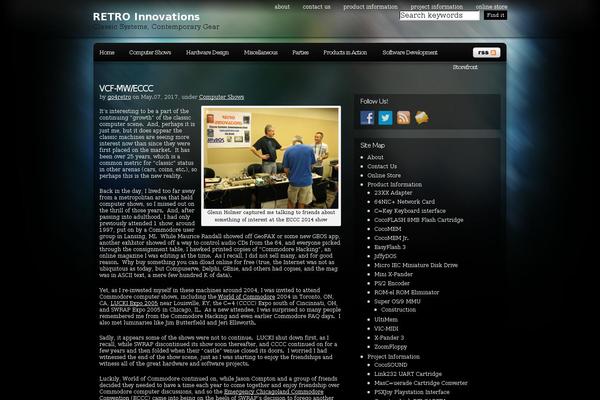Open the Computer Shows menu item
The width and height of the screenshot is (600, 400).
[150, 52]
